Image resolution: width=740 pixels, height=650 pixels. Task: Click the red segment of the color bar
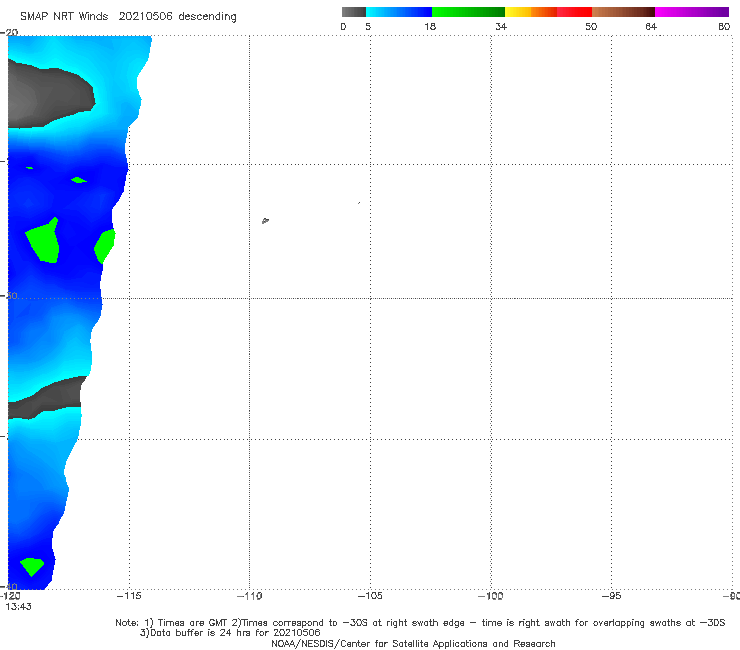click(x=574, y=12)
